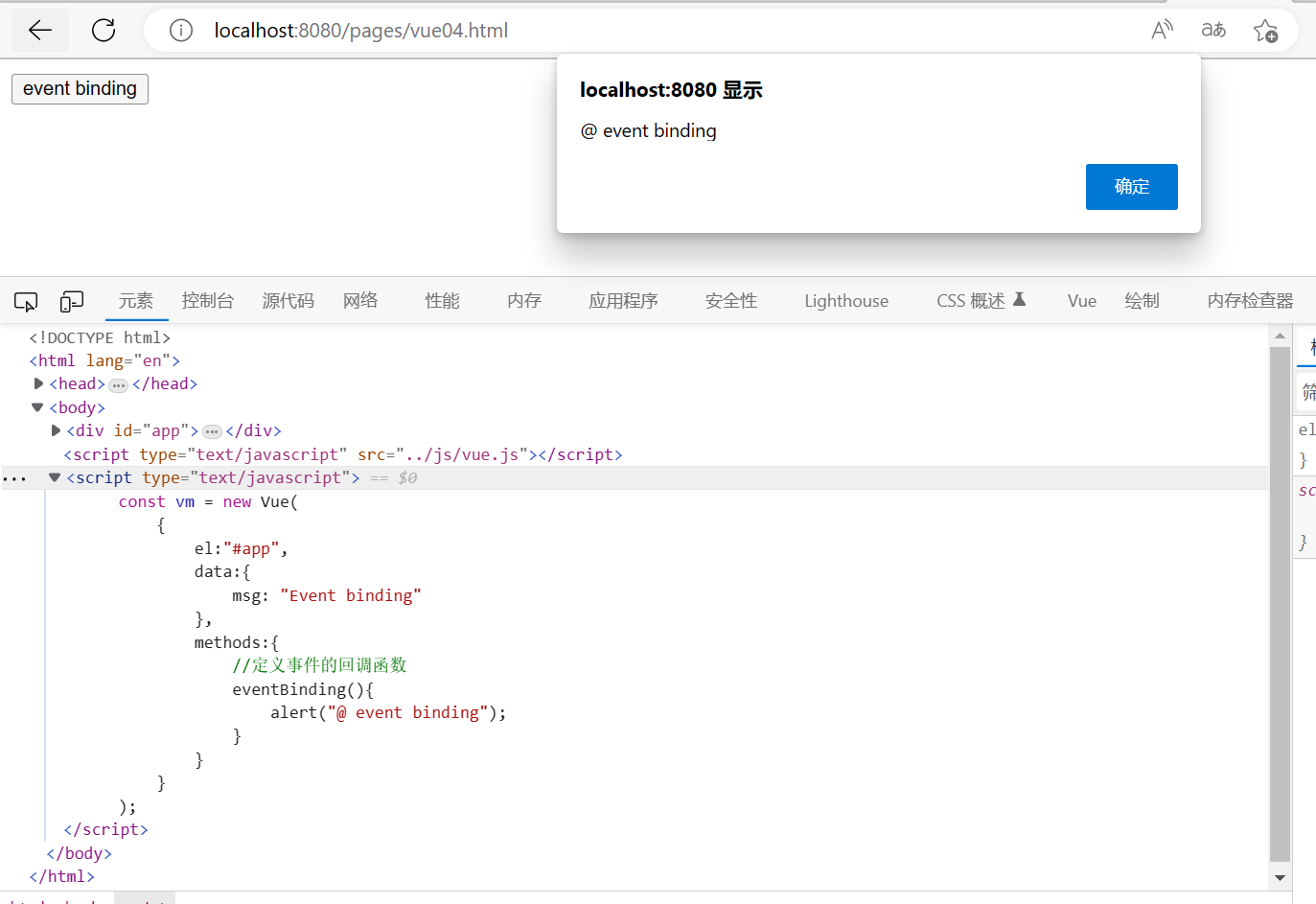The height and width of the screenshot is (904, 1316).
Task: Reload the page with refresh icon
Action: coord(104,31)
